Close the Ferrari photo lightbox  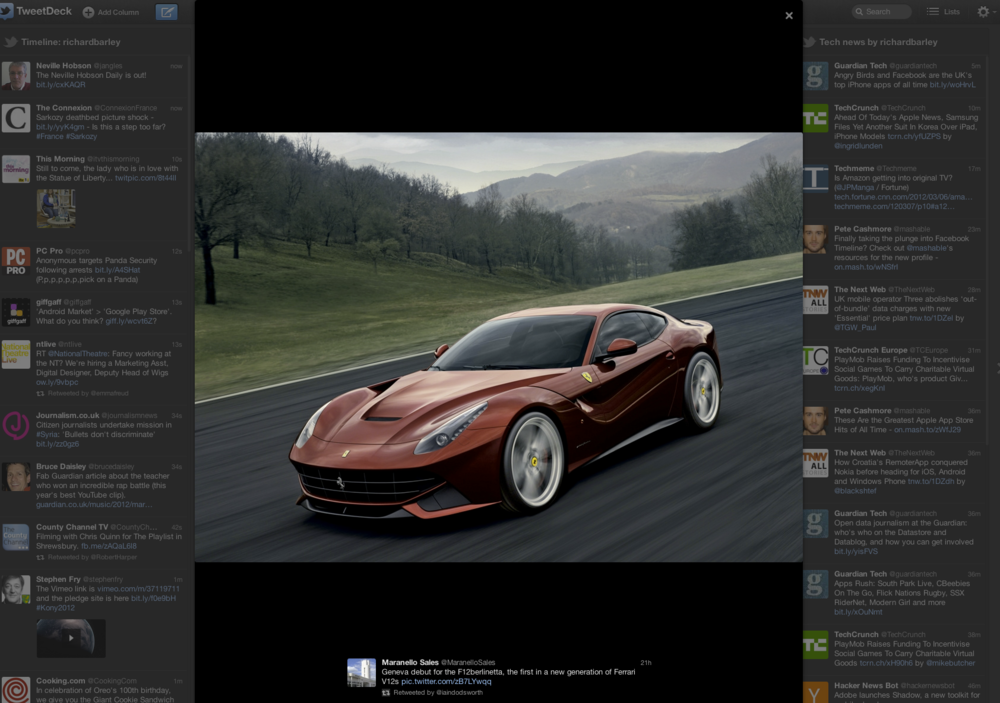click(789, 16)
